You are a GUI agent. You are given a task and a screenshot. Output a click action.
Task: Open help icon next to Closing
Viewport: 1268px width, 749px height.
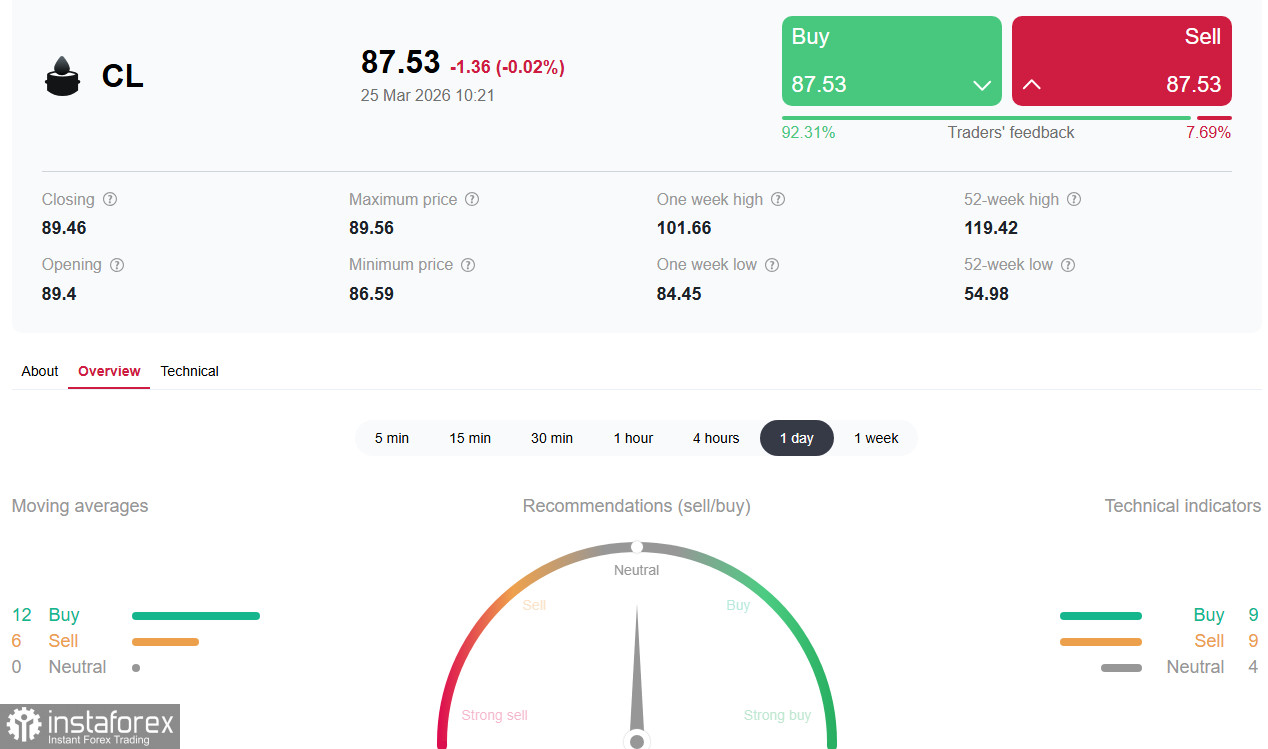110,199
